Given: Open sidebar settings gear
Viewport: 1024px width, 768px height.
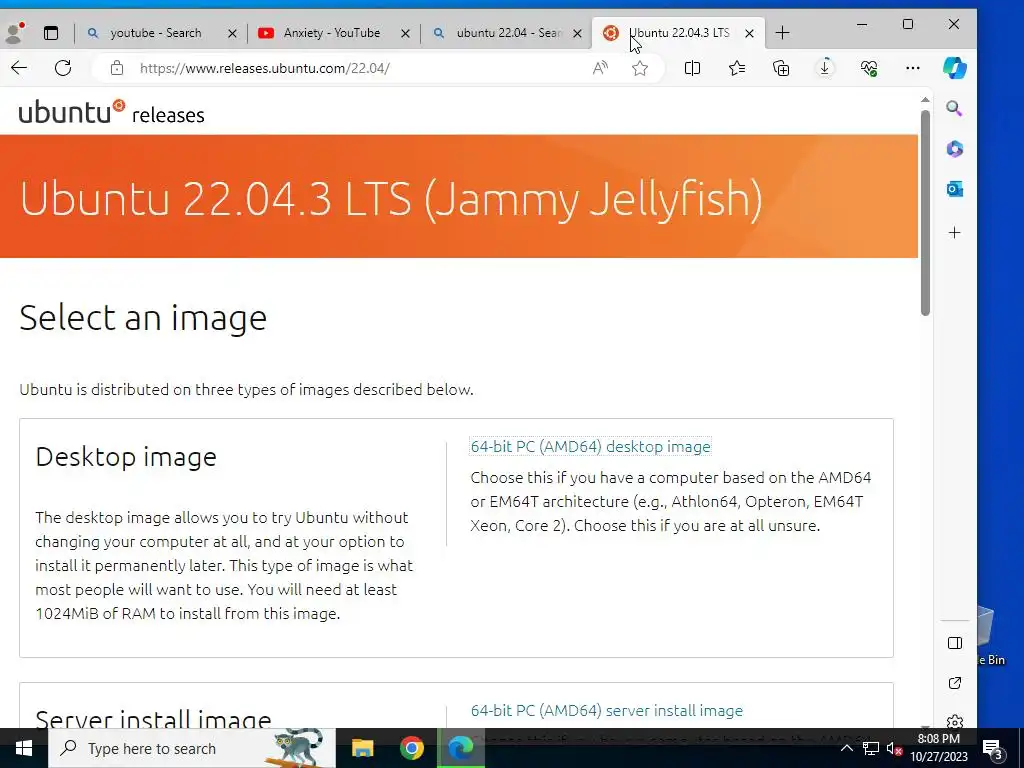Looking at the screenshot, I should click(955, 722).
